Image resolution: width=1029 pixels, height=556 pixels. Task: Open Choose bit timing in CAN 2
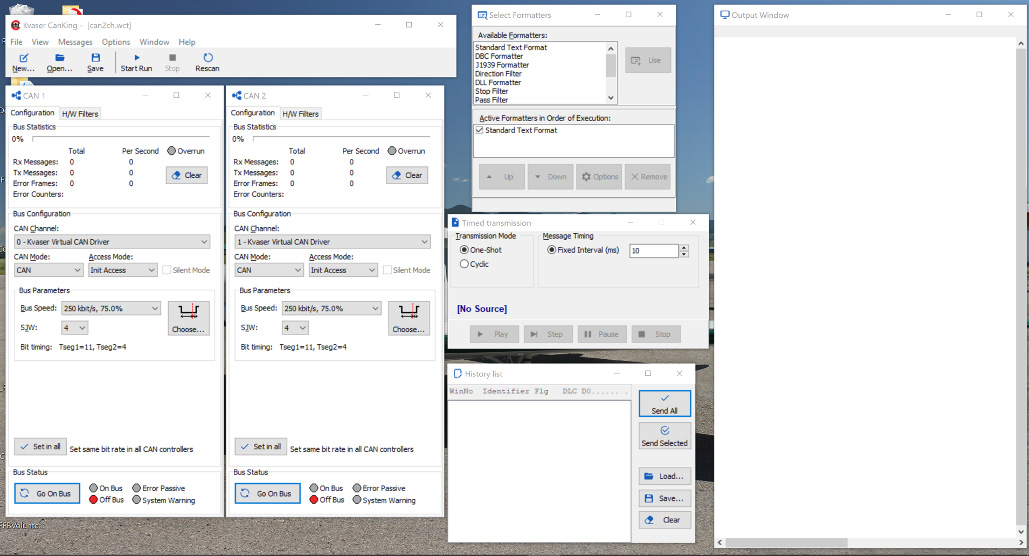409,318
